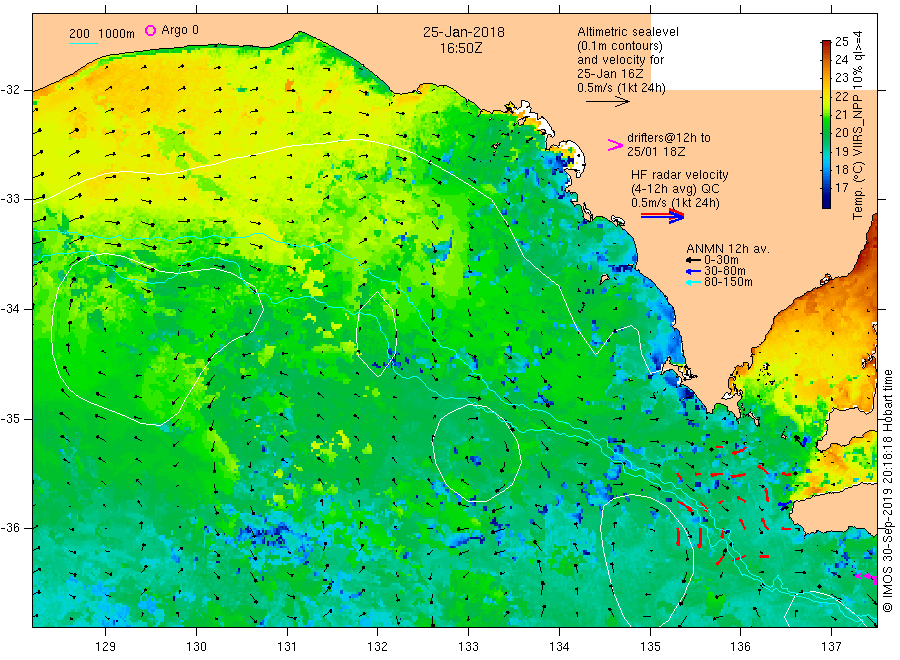Click the magenta Argo circle marker
The image size is (900, 660).
[x=150, y=30]
